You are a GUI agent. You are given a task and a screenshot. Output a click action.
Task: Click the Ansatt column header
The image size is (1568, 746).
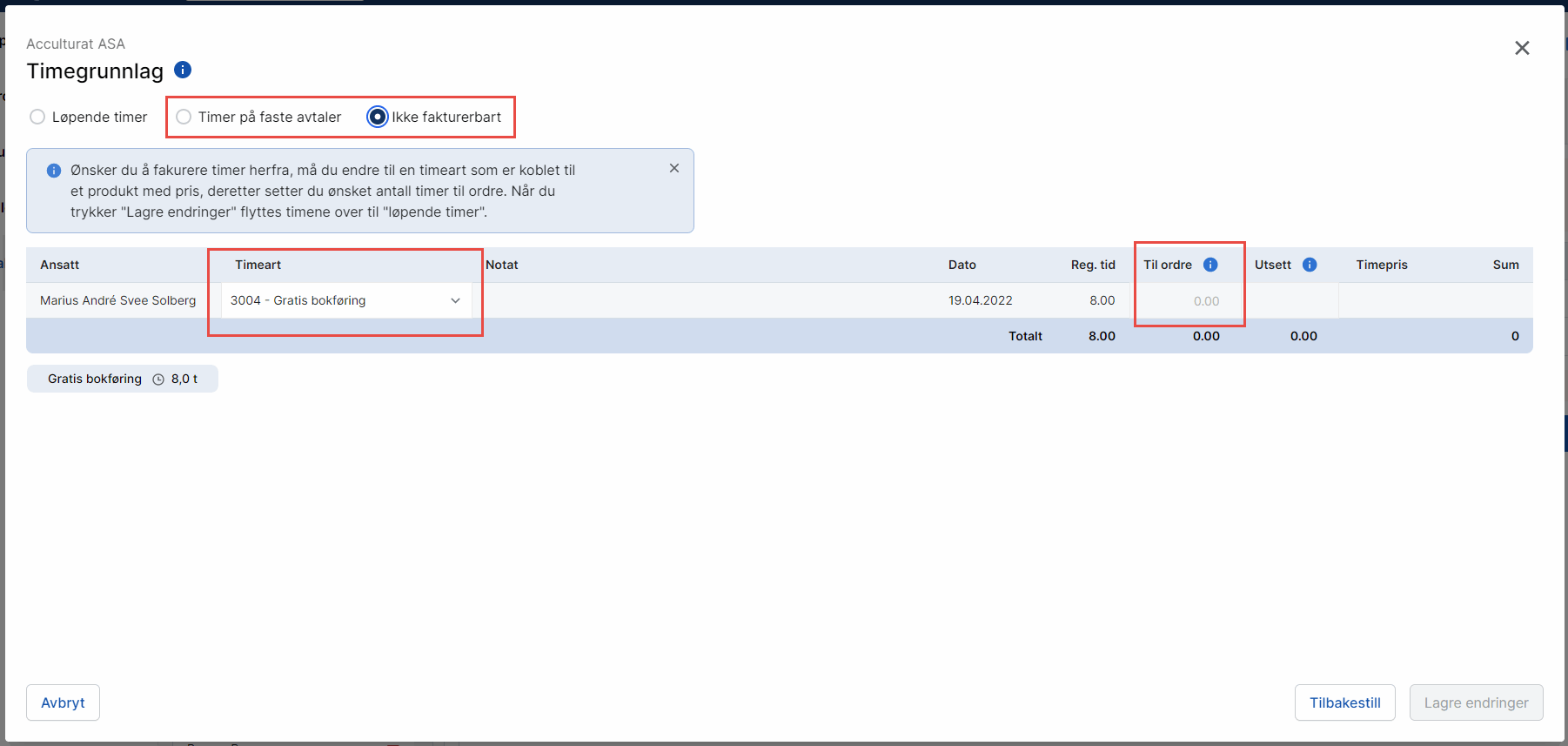[60, 265]
